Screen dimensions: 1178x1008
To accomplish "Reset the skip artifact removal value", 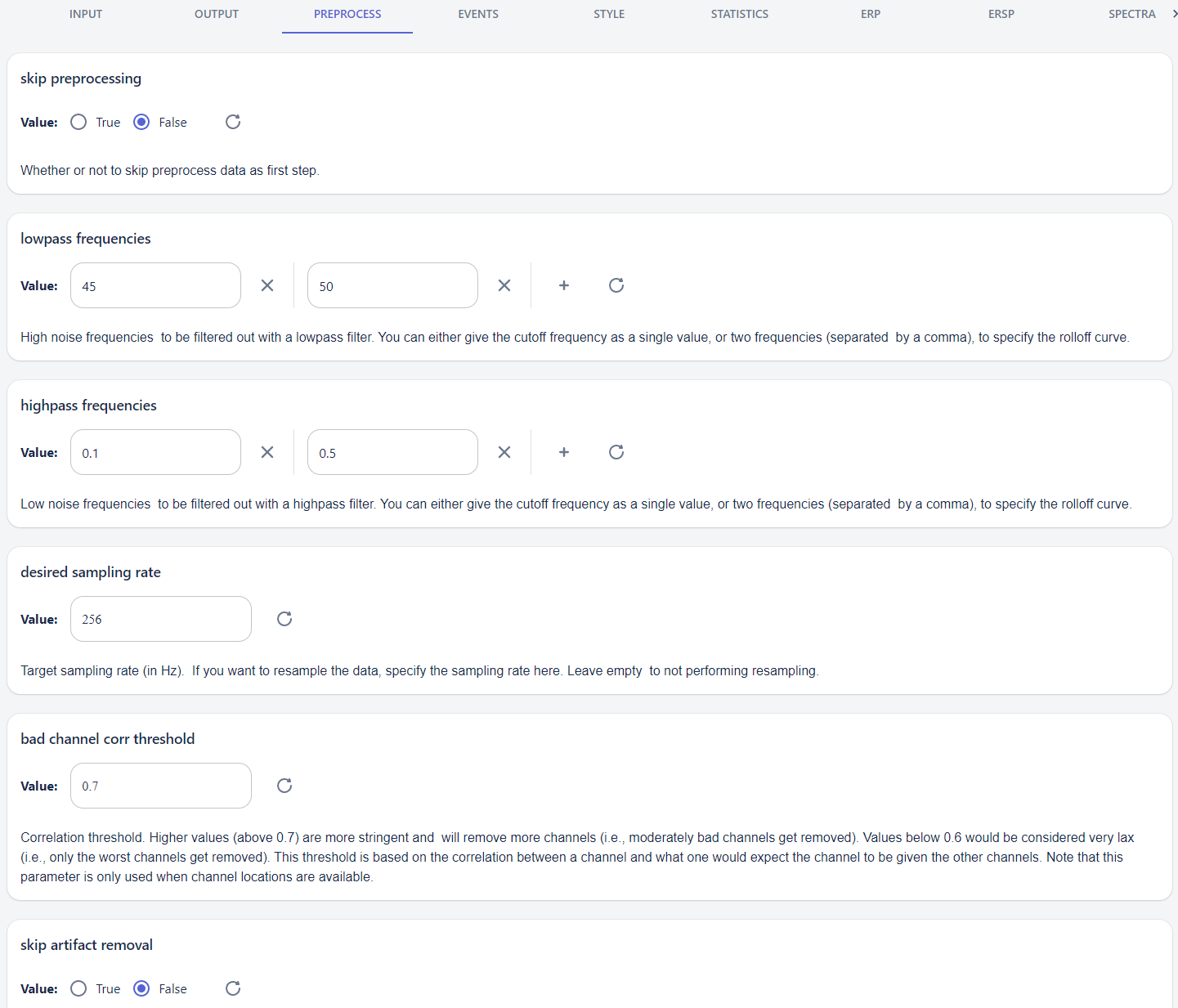I will 233,988.
